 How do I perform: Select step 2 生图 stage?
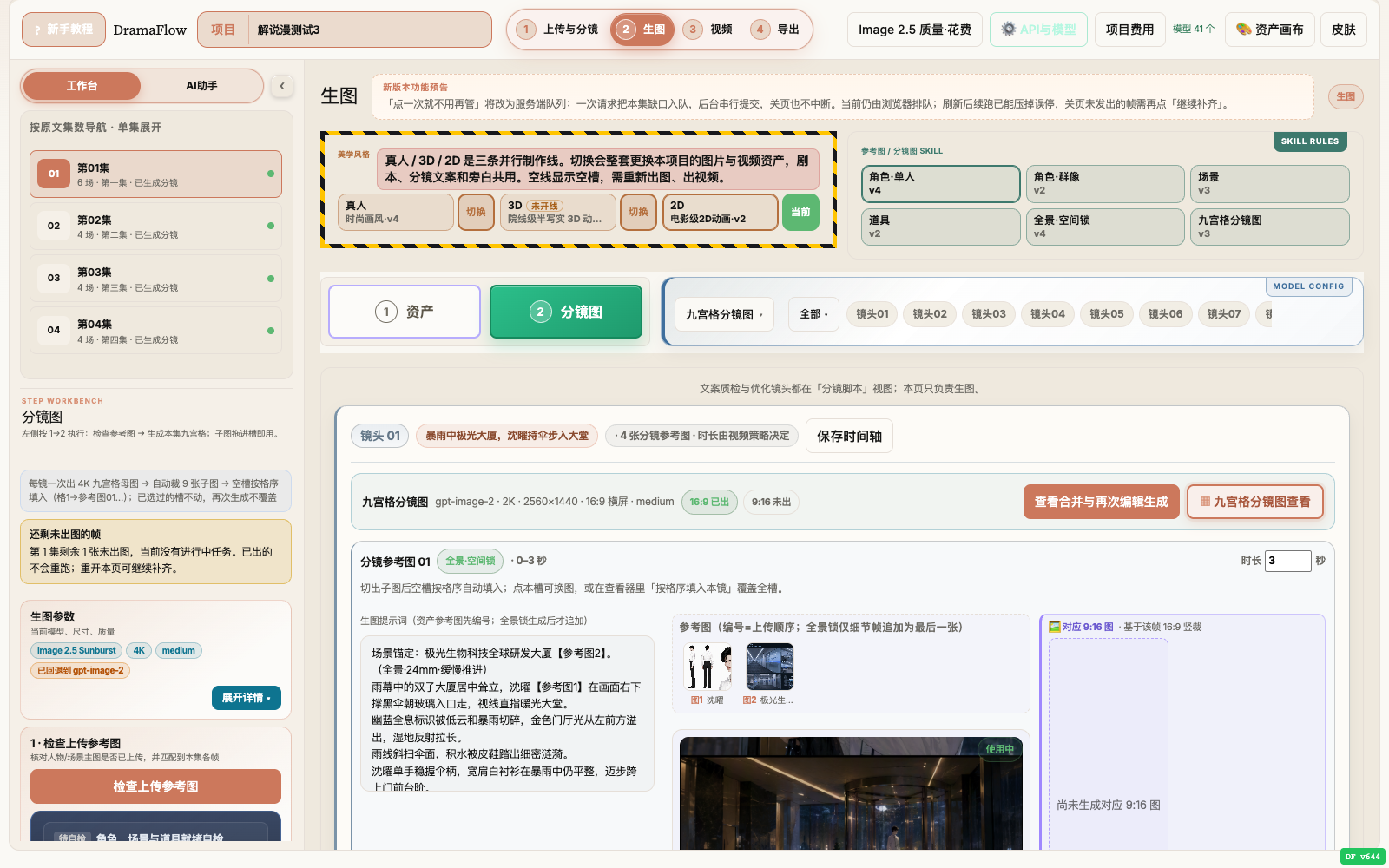[642, 30]
